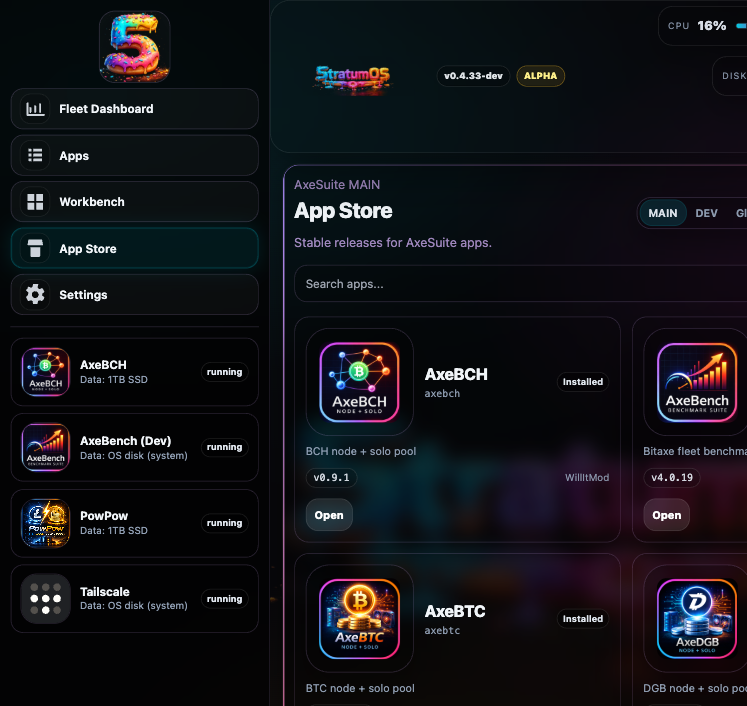This screenshot has height=706, width=747.
Task: Click the ALPHA badge in the header
Action: 541,76
